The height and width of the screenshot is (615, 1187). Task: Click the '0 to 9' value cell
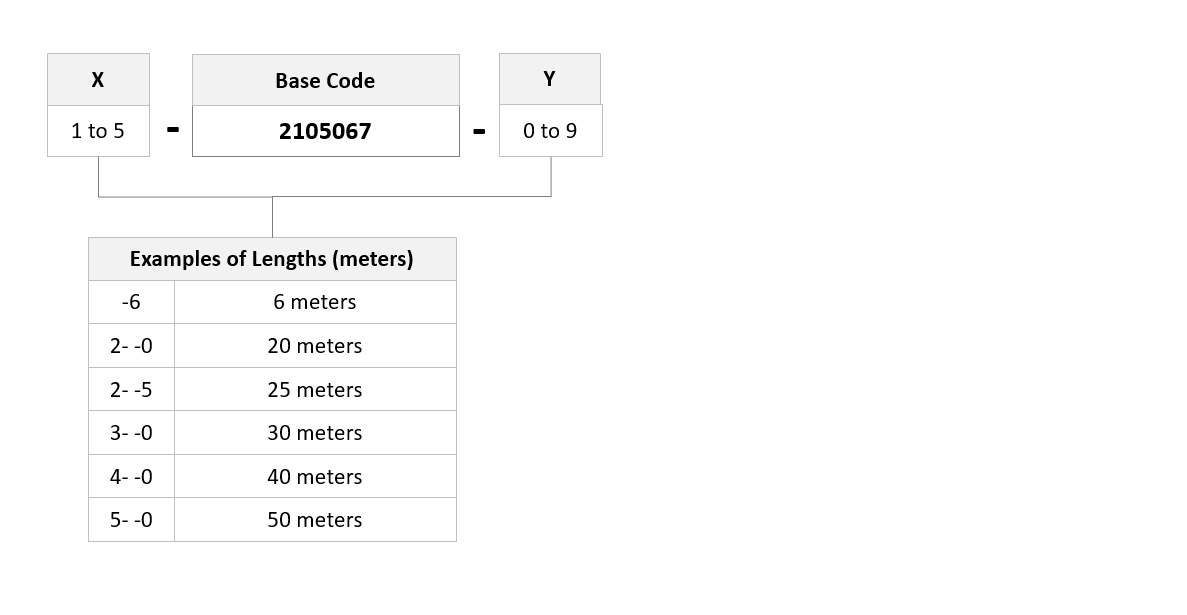(x=550, y=131)
